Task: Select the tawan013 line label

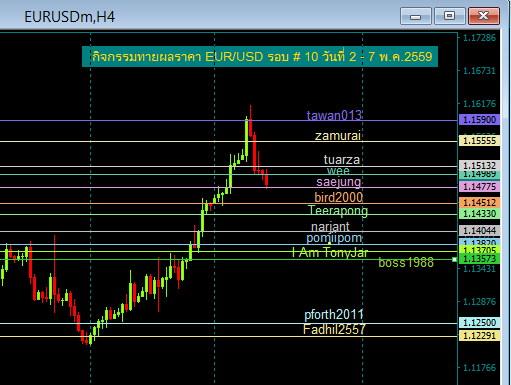Action: pos(334,115)
